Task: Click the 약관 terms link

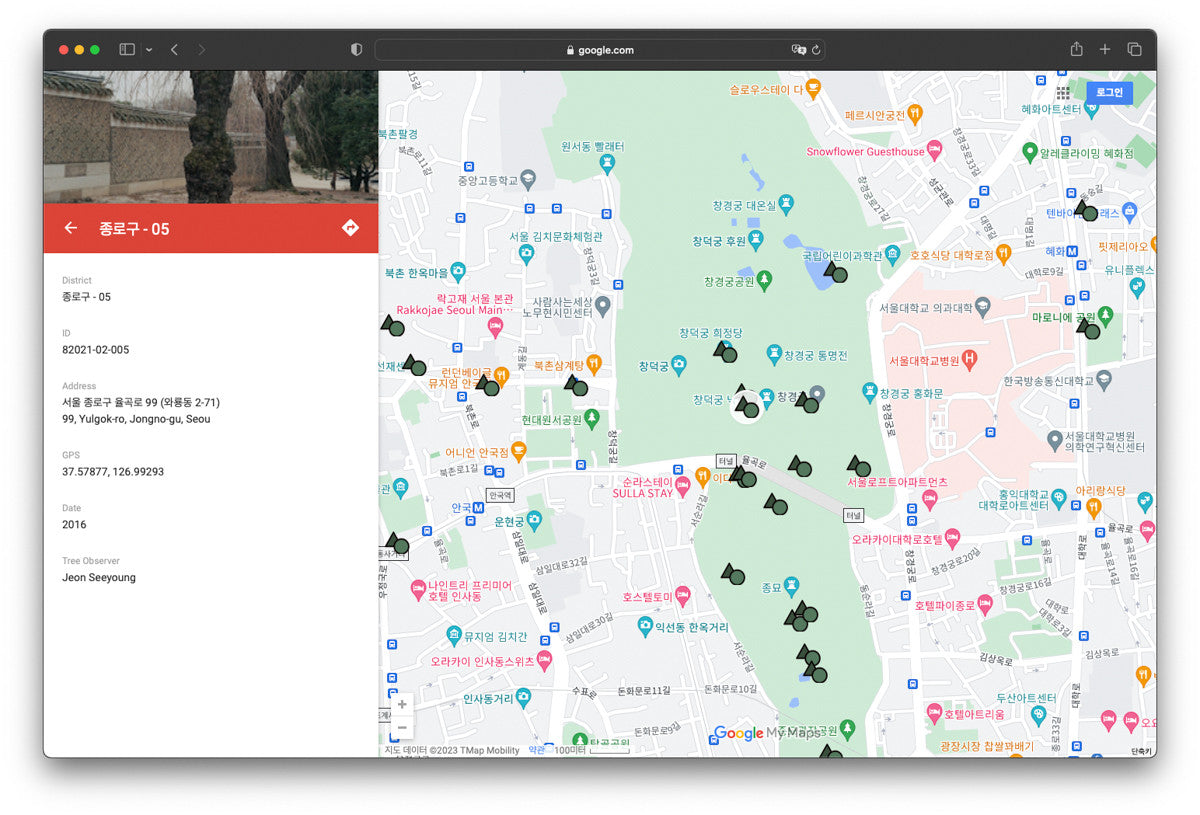Action: 537,750
